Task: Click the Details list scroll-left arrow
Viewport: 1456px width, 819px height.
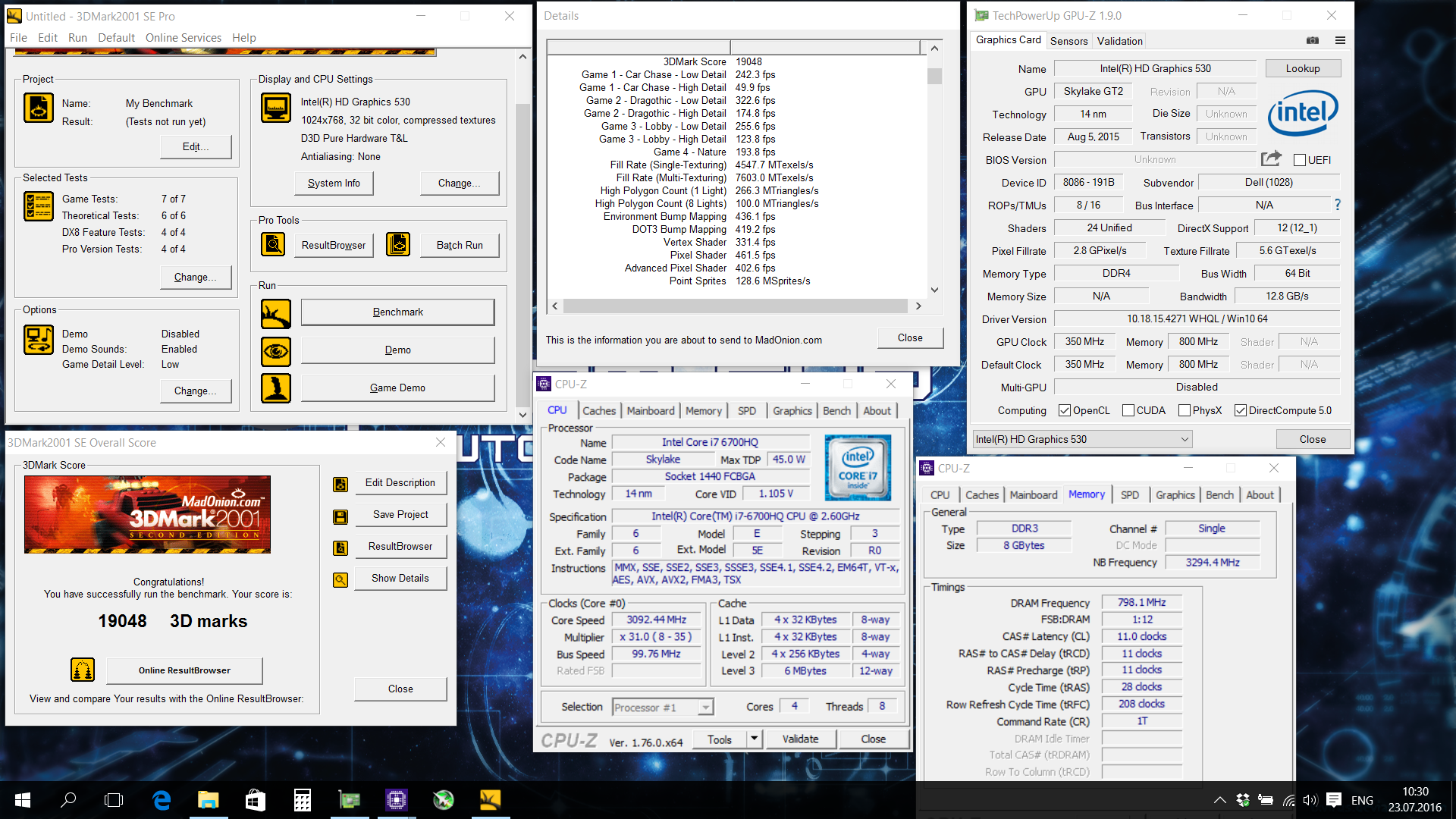Action: [555, 306]
